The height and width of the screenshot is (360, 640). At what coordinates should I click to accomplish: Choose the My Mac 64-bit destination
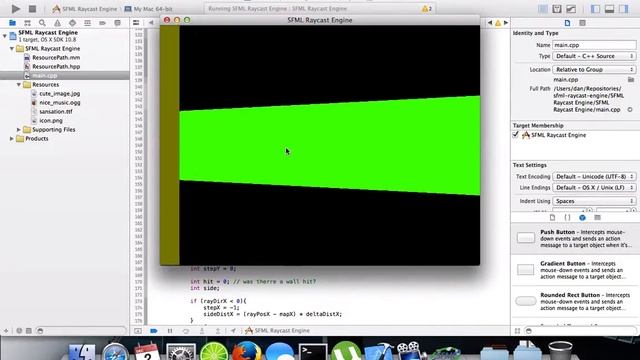point(148,9)
